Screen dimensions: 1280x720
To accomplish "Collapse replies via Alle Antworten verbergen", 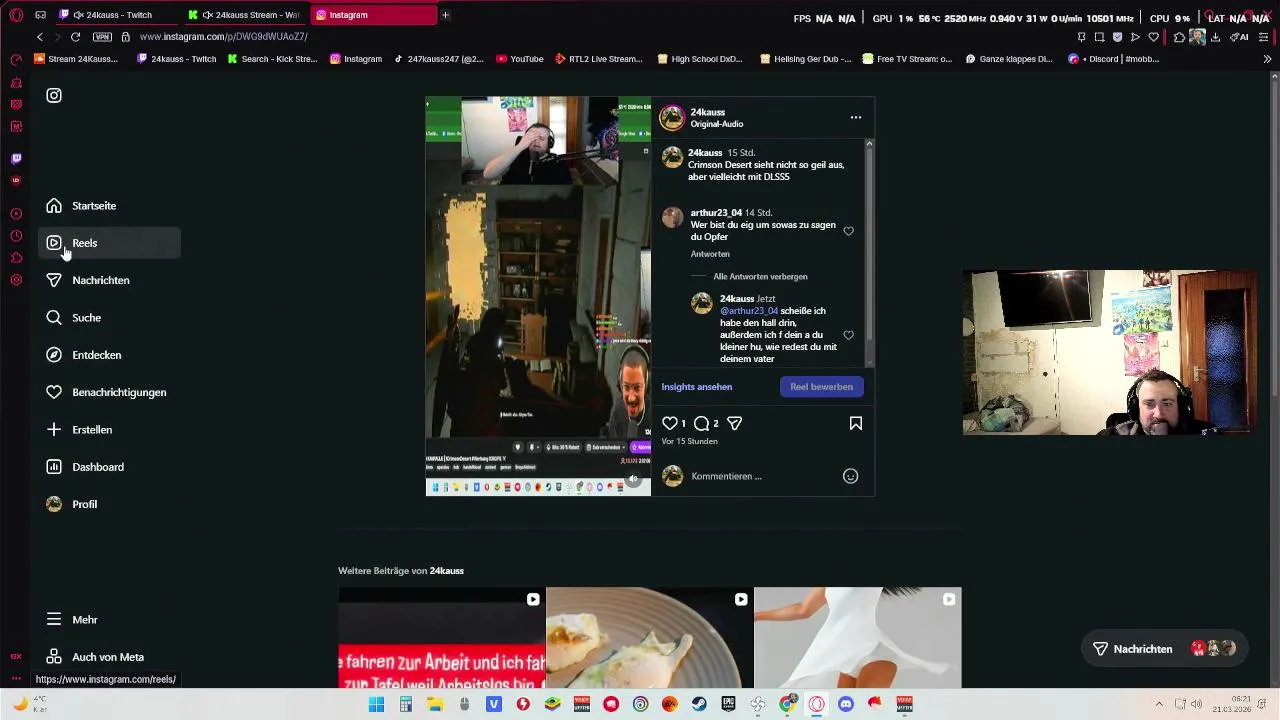I will tap(760, 276).
